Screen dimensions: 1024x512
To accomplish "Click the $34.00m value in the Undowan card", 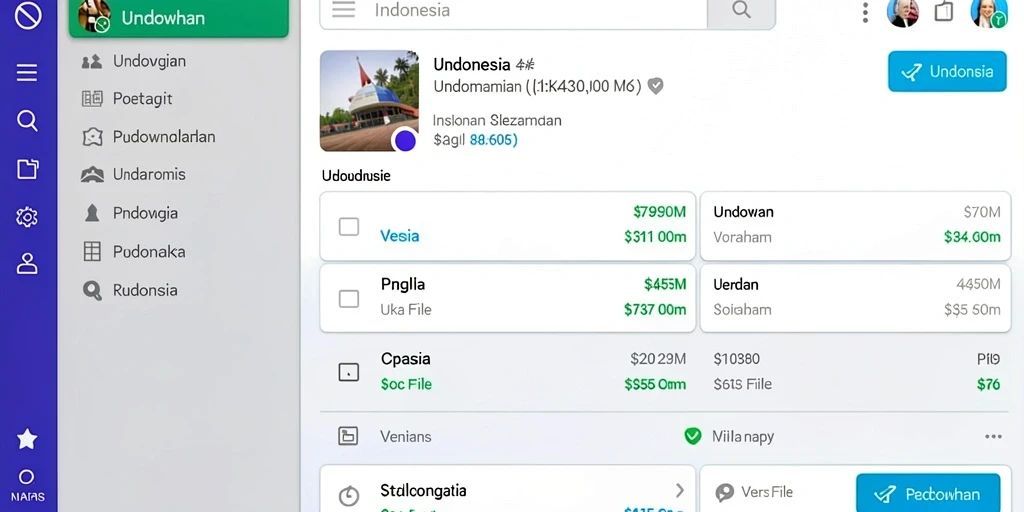I will pos(972,236).
